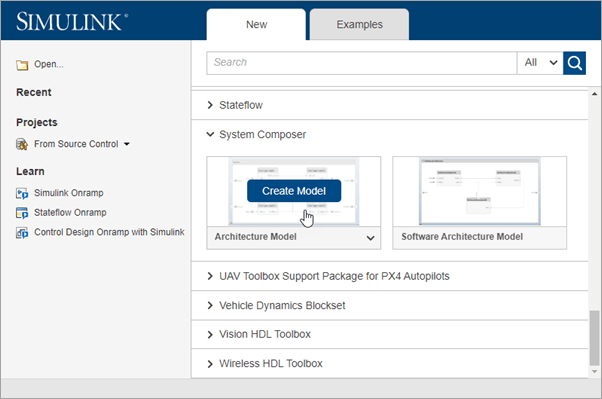The height and width of the screenshot is (399, 602).
Task: Click the From Source Control project icon
Action: click(x=22, y=144)
